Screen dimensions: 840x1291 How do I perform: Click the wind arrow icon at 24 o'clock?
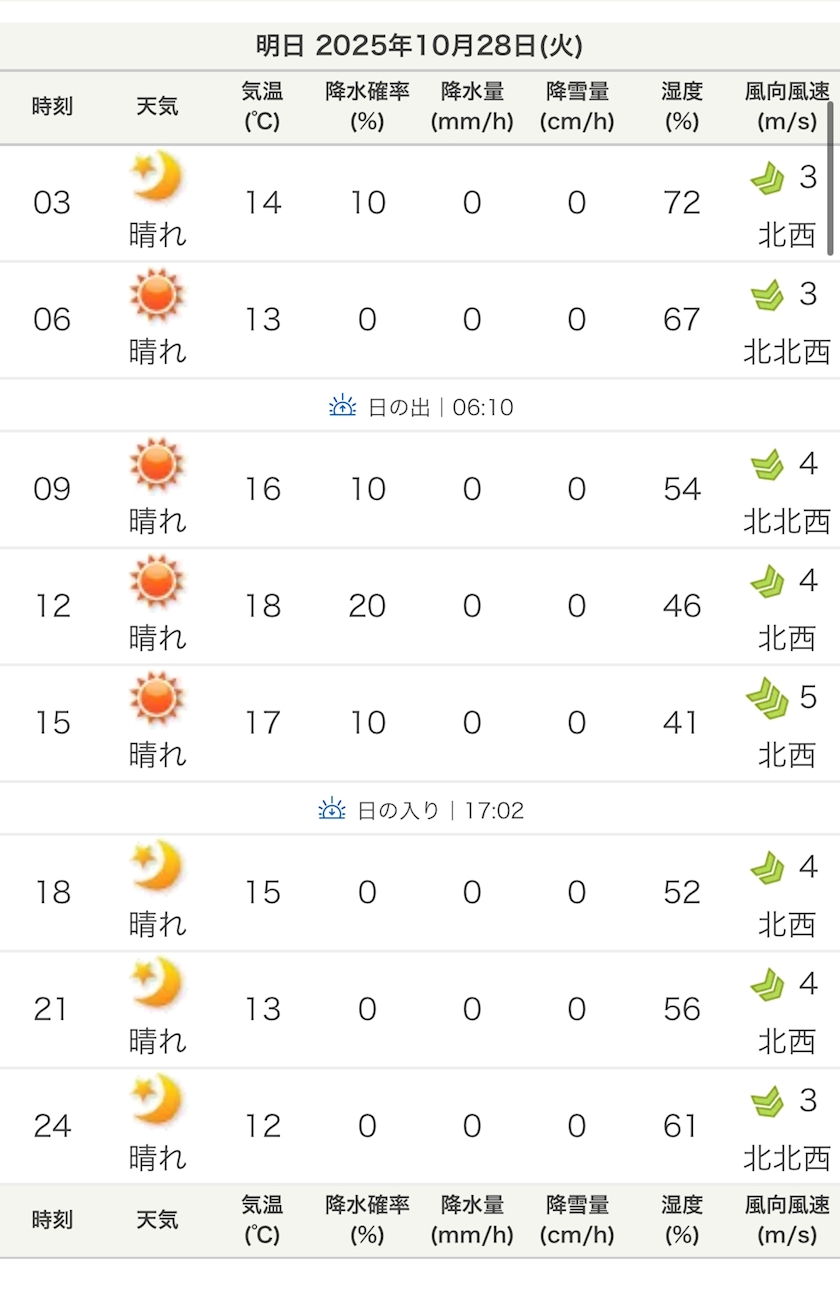click(768, 1101)
